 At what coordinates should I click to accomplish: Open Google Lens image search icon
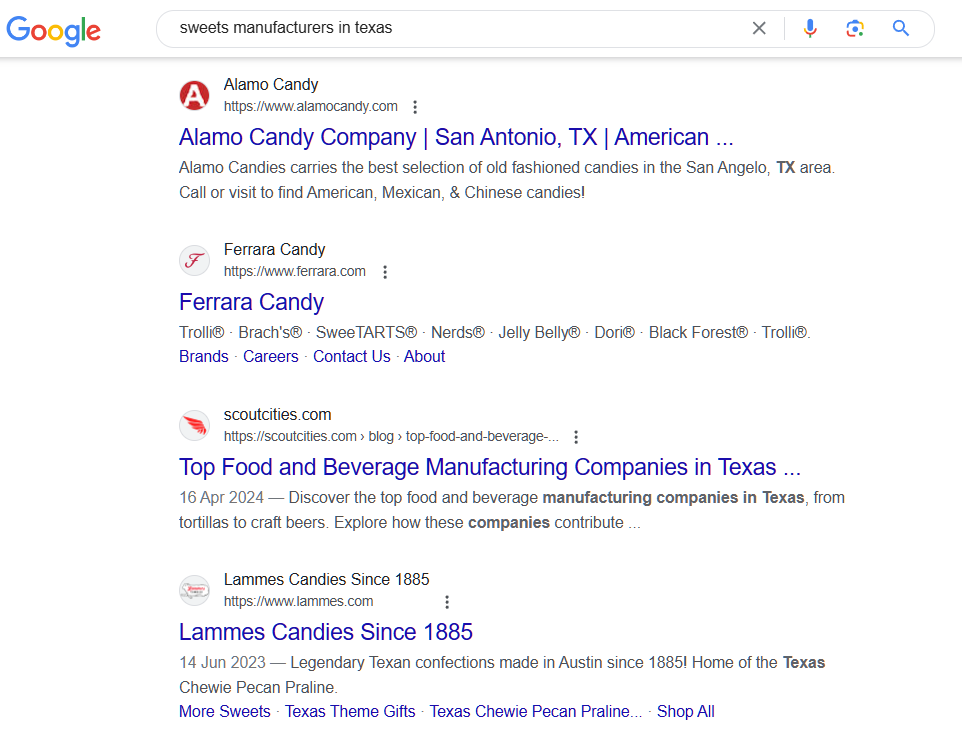[x=855, y=28]
